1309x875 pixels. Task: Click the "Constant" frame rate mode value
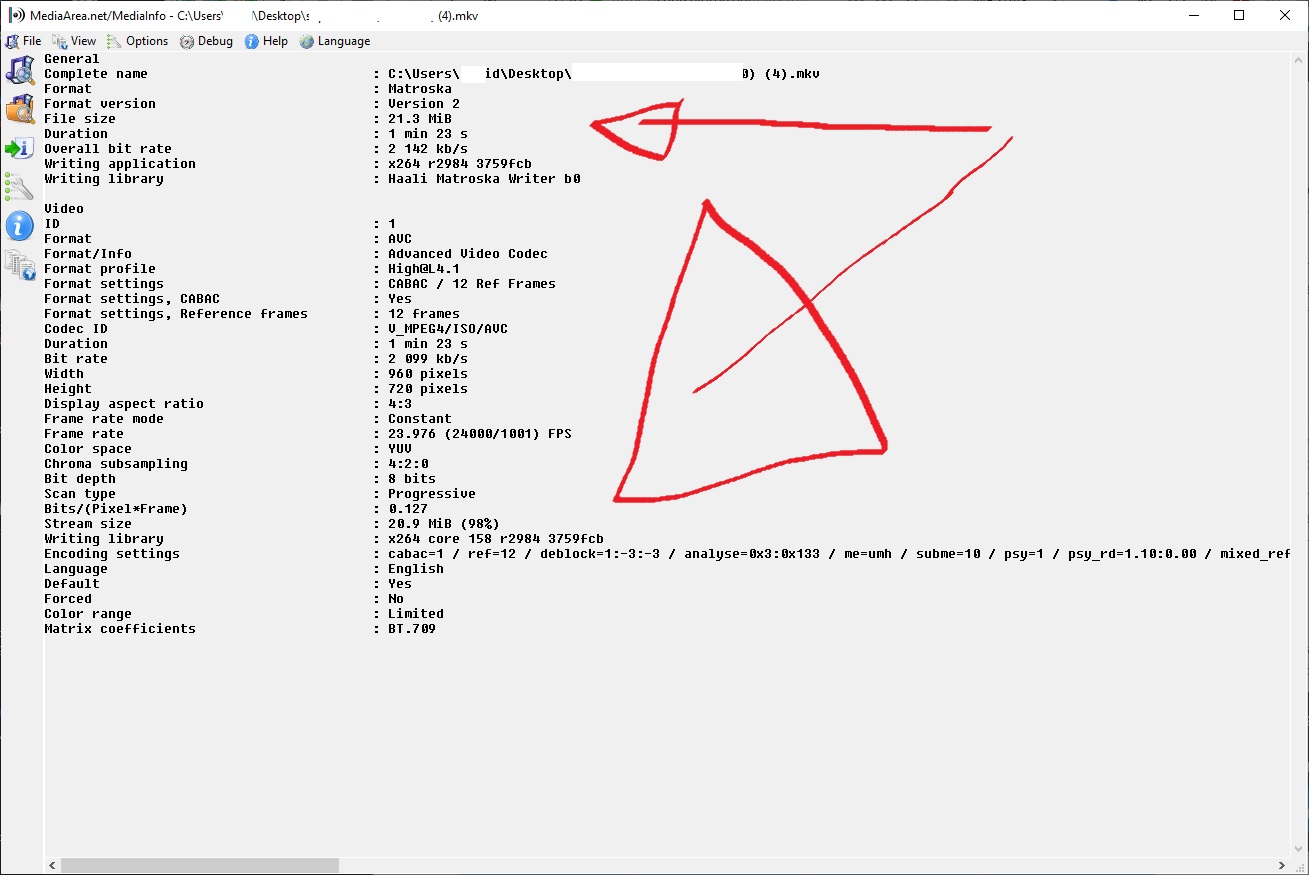tap(420, 419)
